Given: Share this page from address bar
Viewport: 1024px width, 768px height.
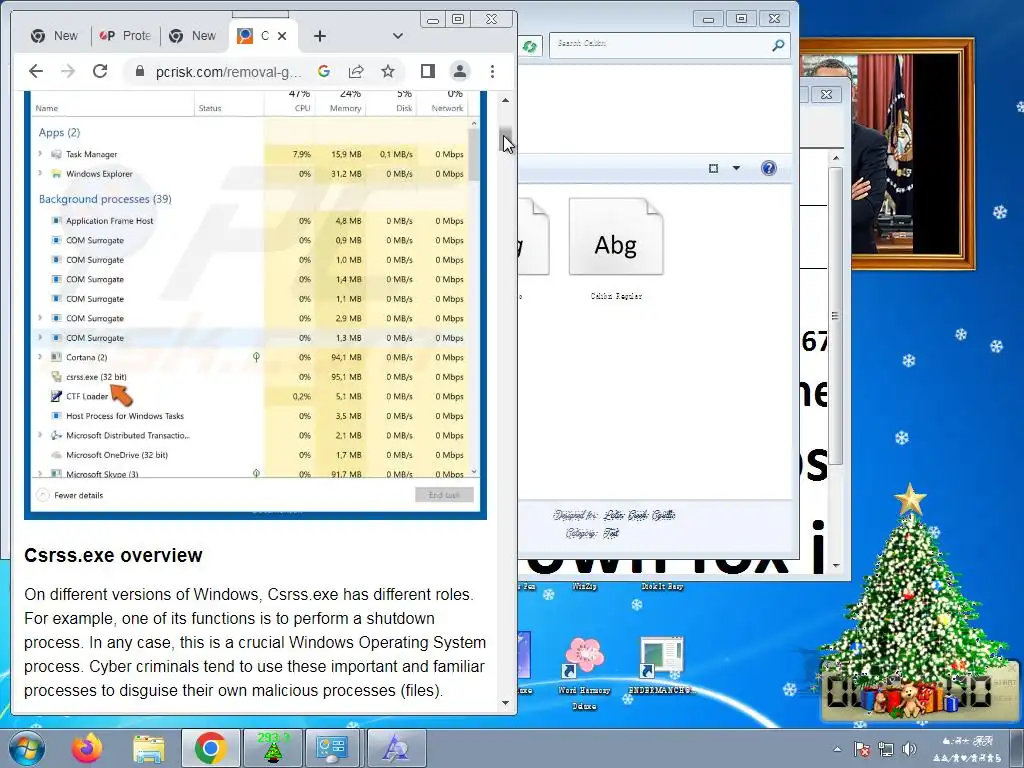Looking at the screenshot, I should click(356, 71).
